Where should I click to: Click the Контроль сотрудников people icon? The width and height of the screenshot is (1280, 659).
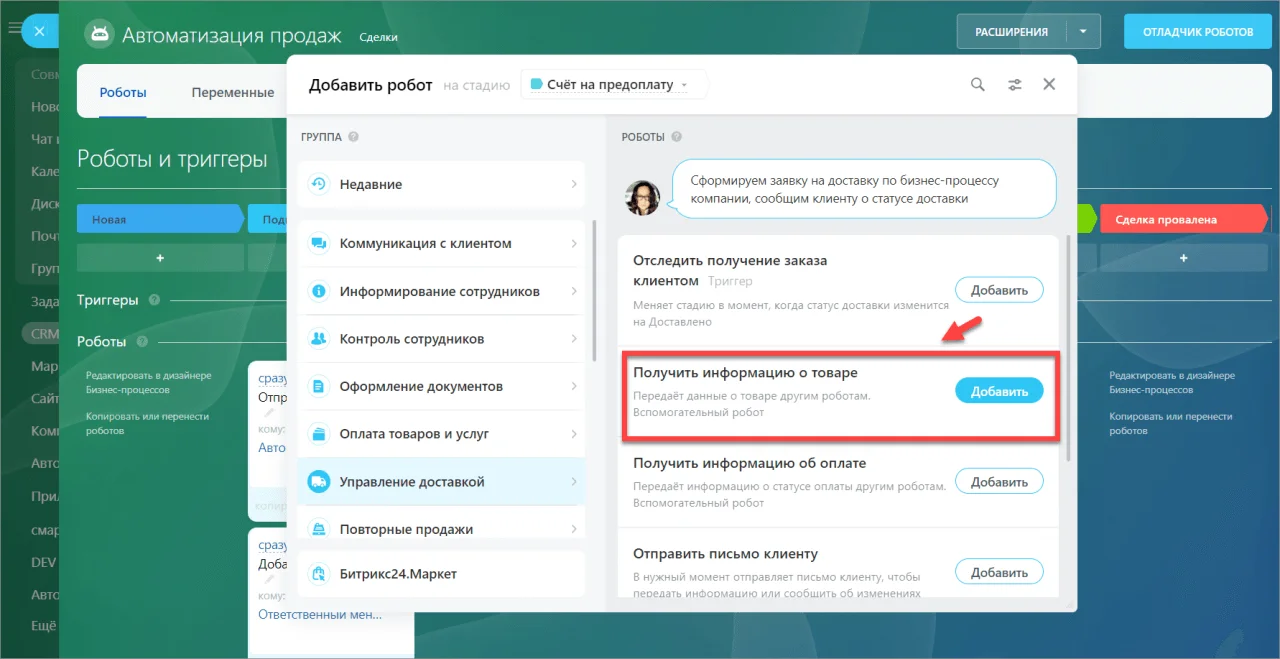tap(319, 339)
